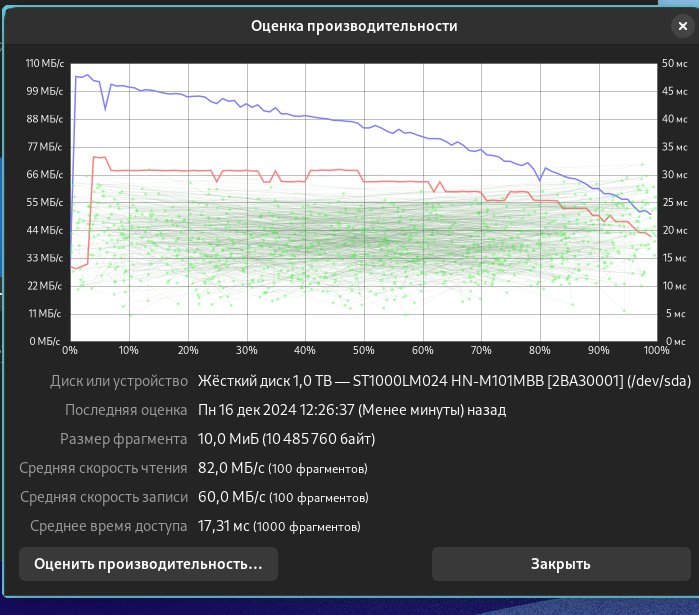The height and width of the screenshot is (615, 699).
Task: Click the 11 МБ/с axis label
Action: (x=45, y=314)
